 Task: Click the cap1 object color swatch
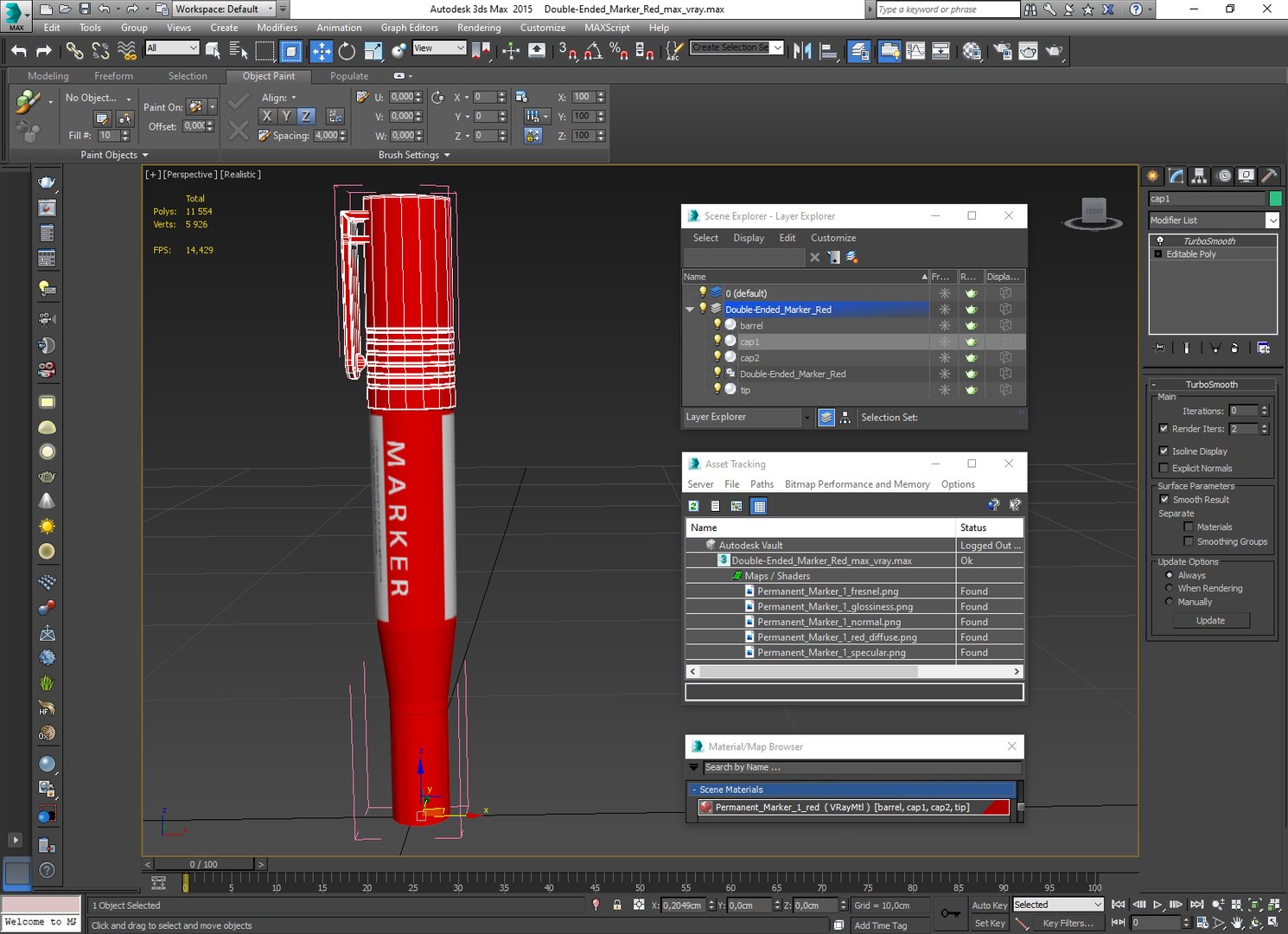tap(1274, 199)
